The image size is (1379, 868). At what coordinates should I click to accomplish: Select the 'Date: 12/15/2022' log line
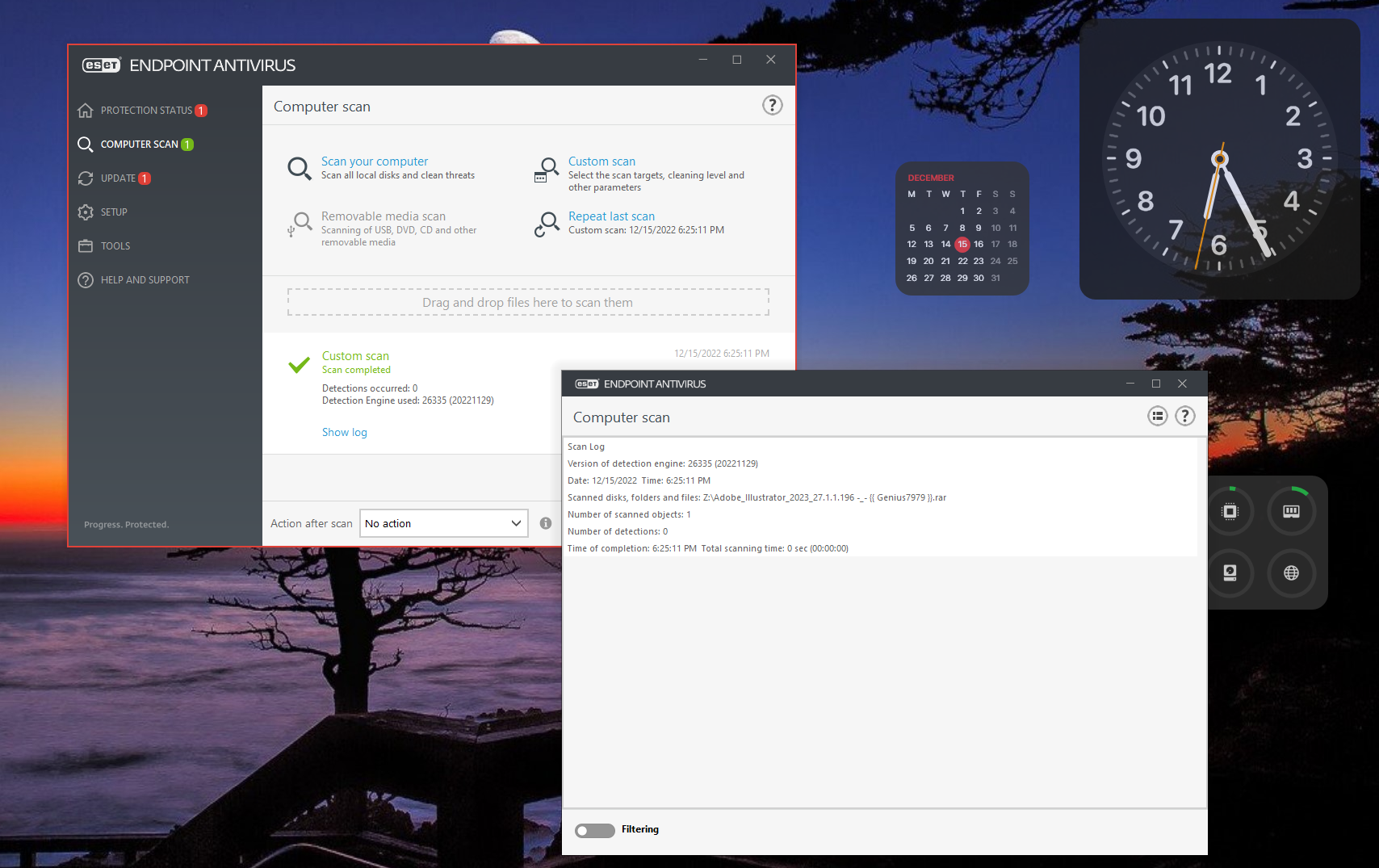(639, 480)
